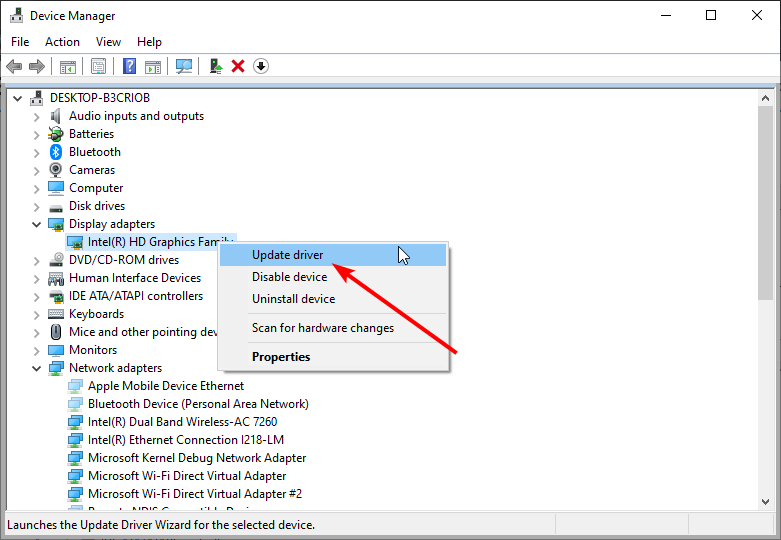Click the Computer monitor icon in tree
The image size is (781, 540).
click(56, 188)
